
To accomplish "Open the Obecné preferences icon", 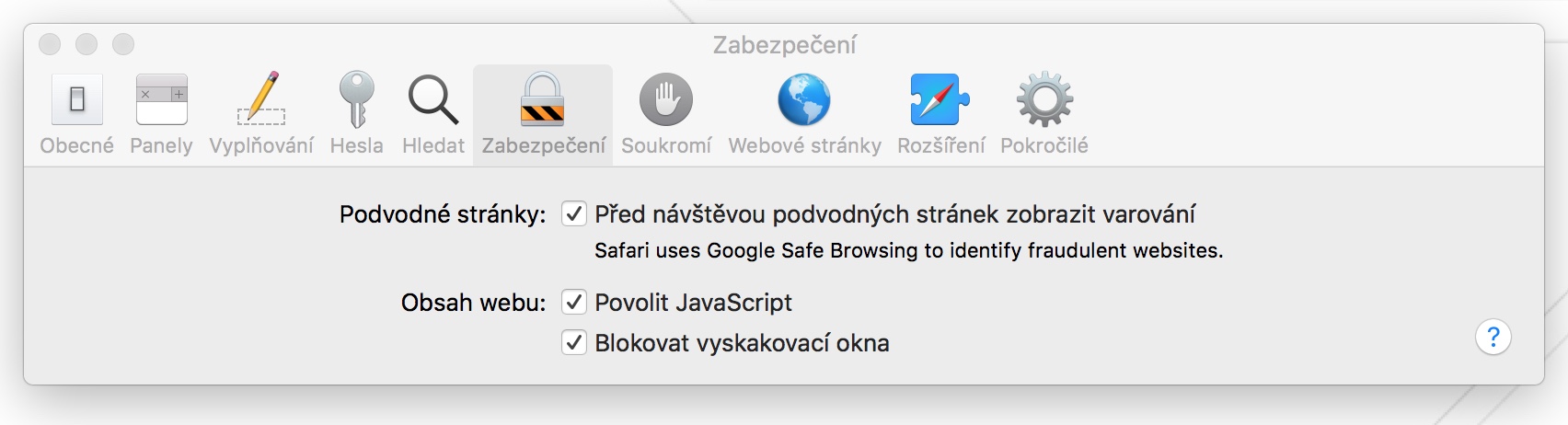I will pyautogui.click(x=77, y=99).
